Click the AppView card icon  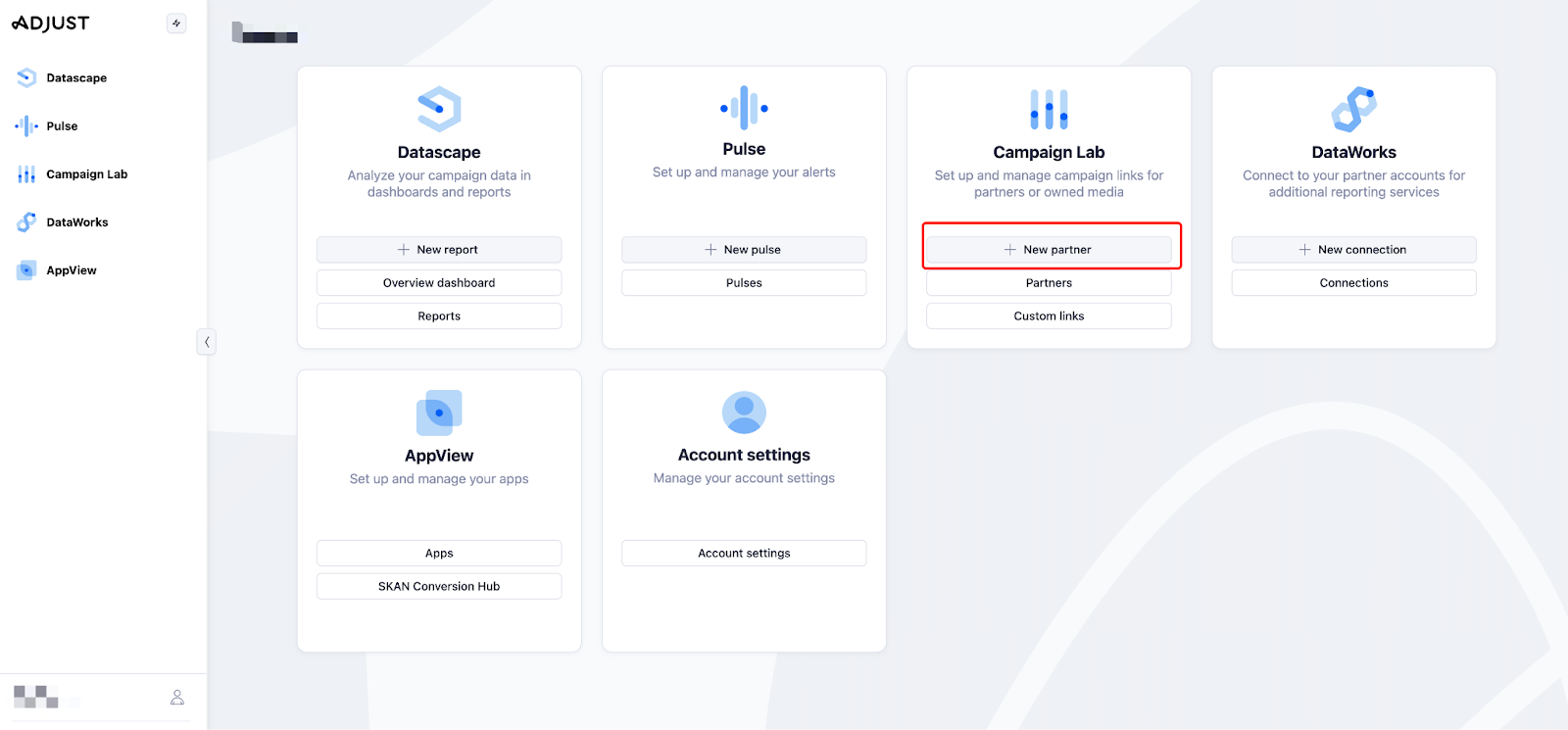click(439, 413)
